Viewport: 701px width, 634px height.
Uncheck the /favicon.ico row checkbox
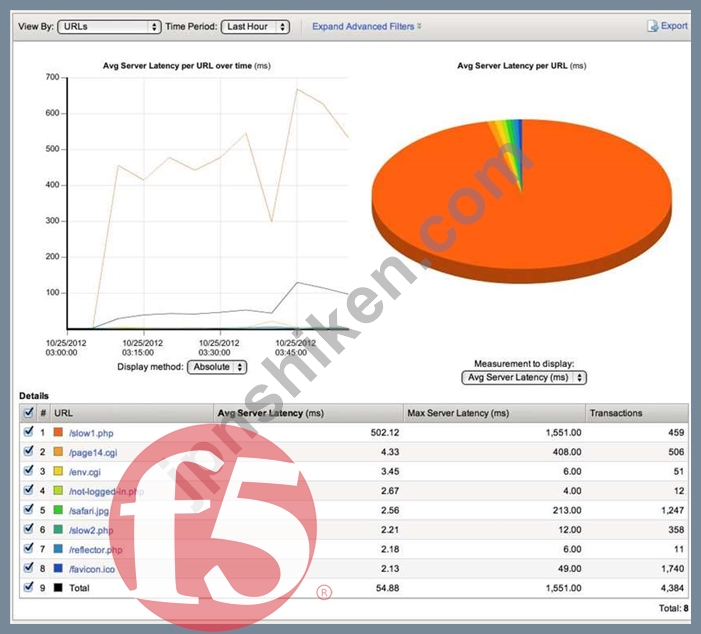28,567
